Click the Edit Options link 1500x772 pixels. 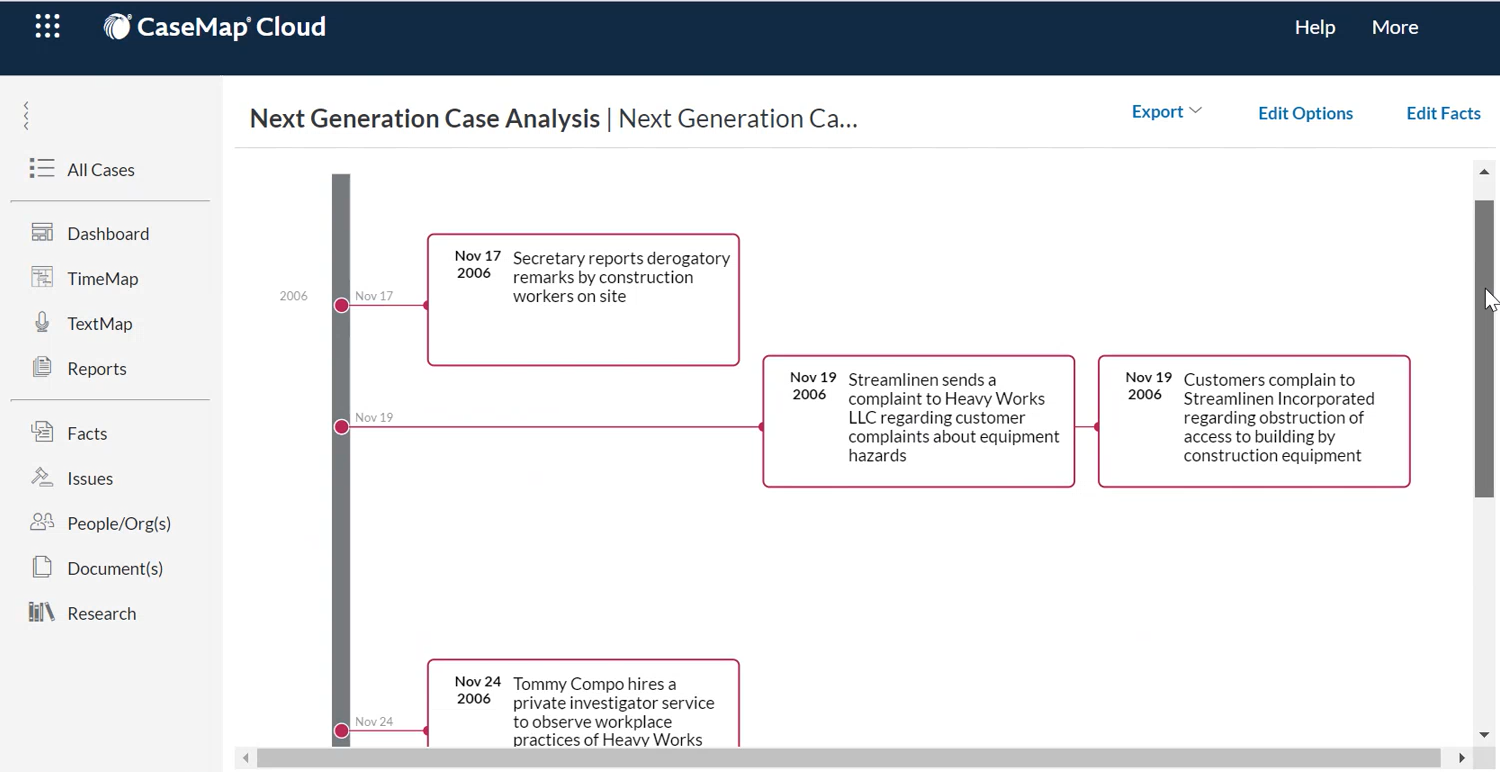(1305, 114)
